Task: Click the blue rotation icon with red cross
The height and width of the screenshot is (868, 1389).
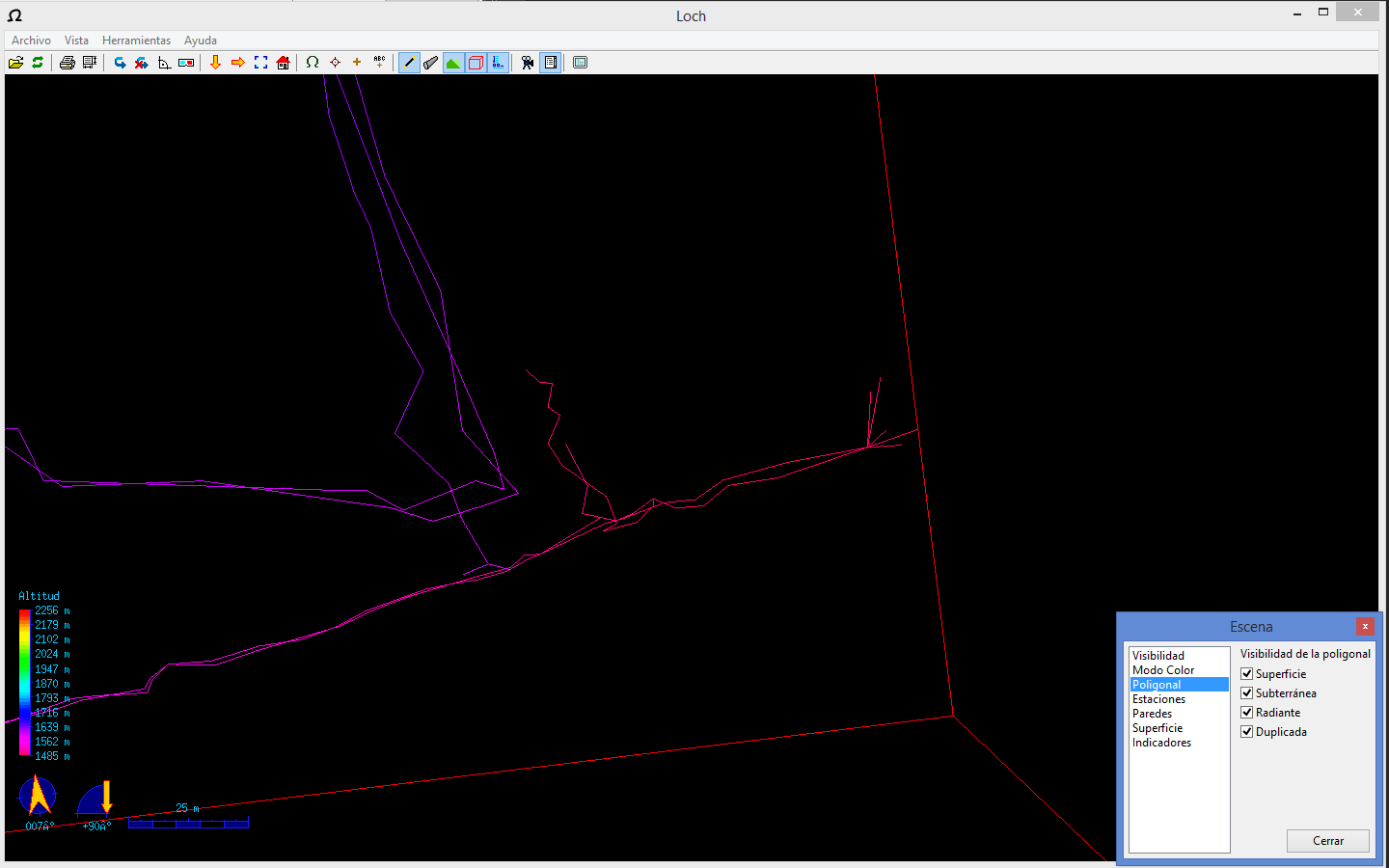Action: (142, 63)
